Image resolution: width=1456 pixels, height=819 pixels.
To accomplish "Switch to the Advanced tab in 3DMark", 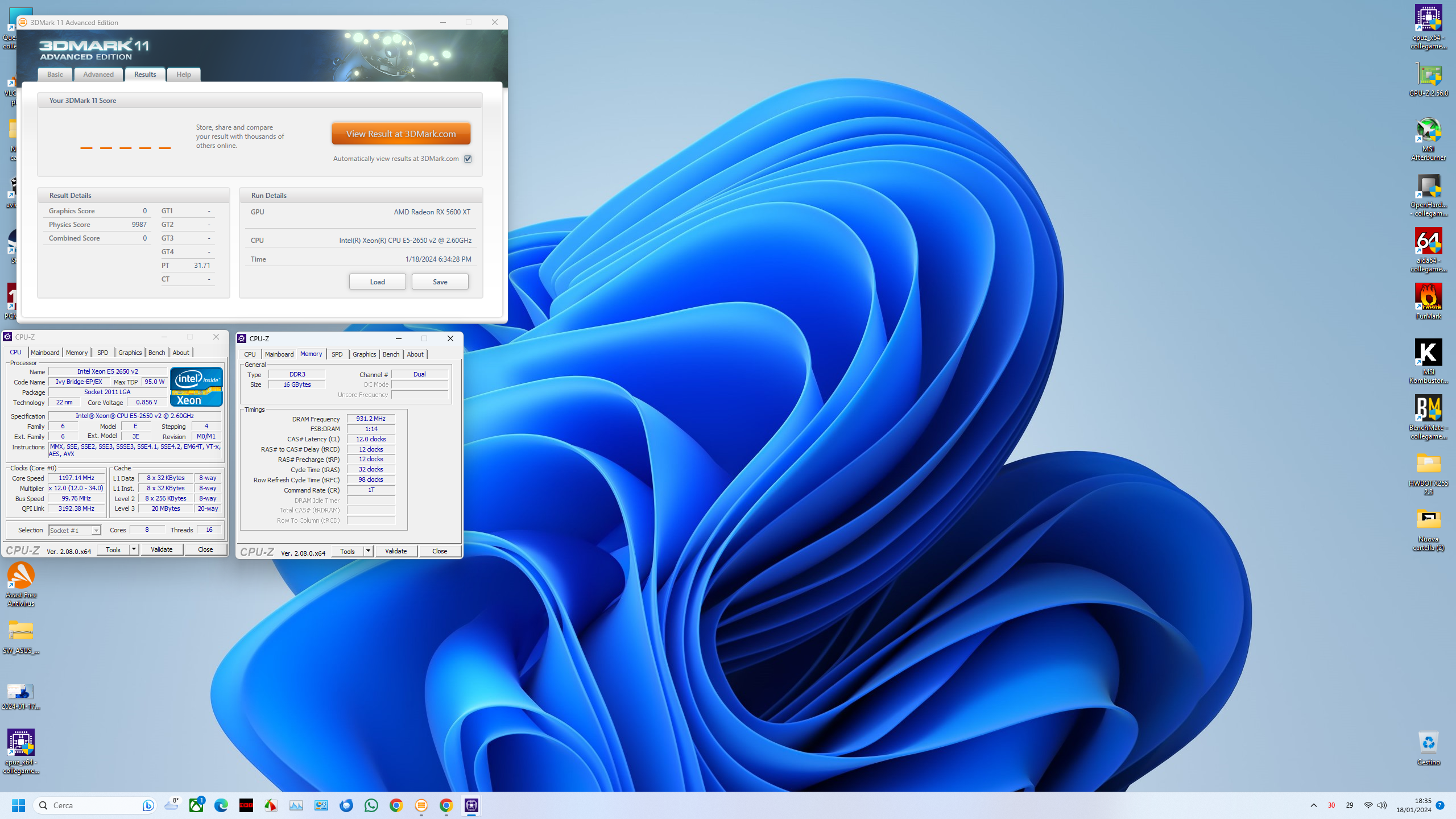I will (x=98, y=75).
